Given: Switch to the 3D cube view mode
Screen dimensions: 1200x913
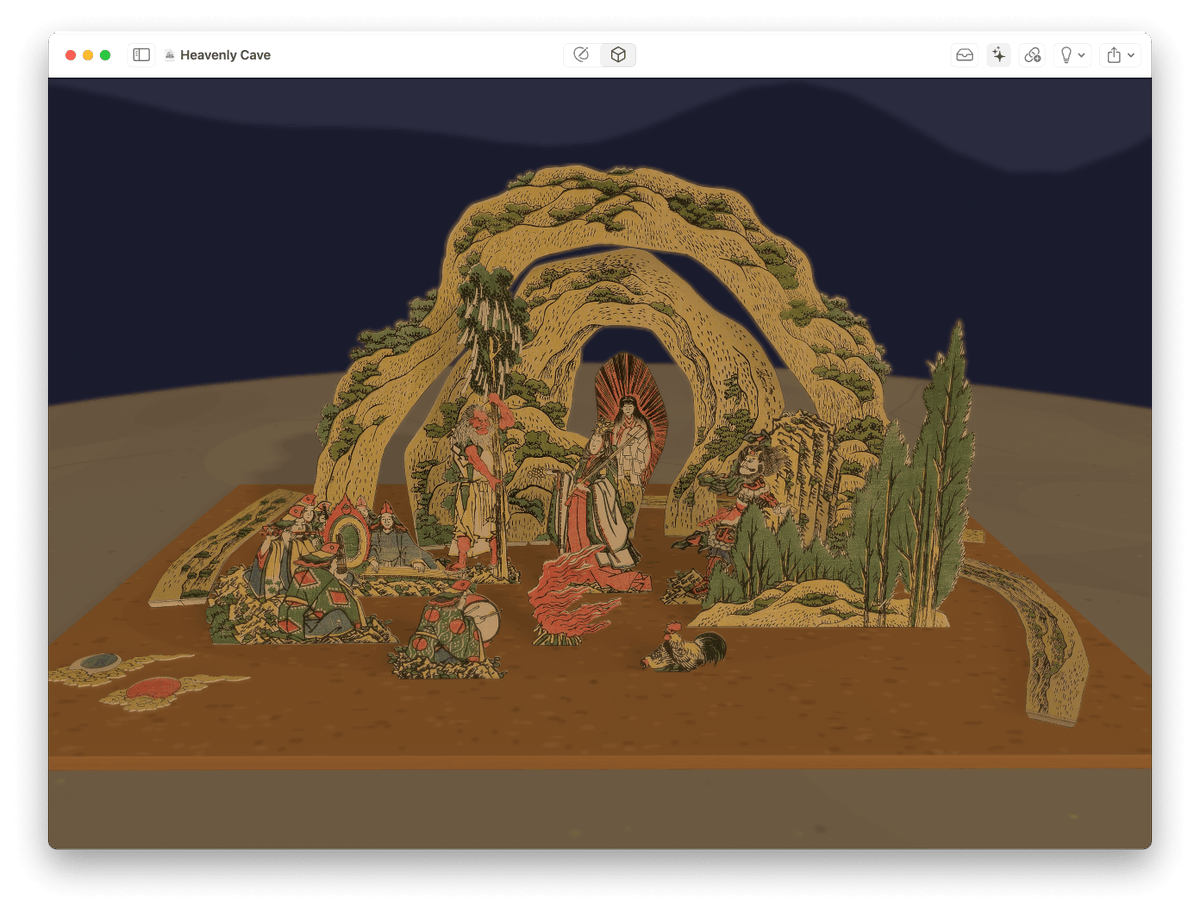Looking at the screenshot, I should 618,55.
